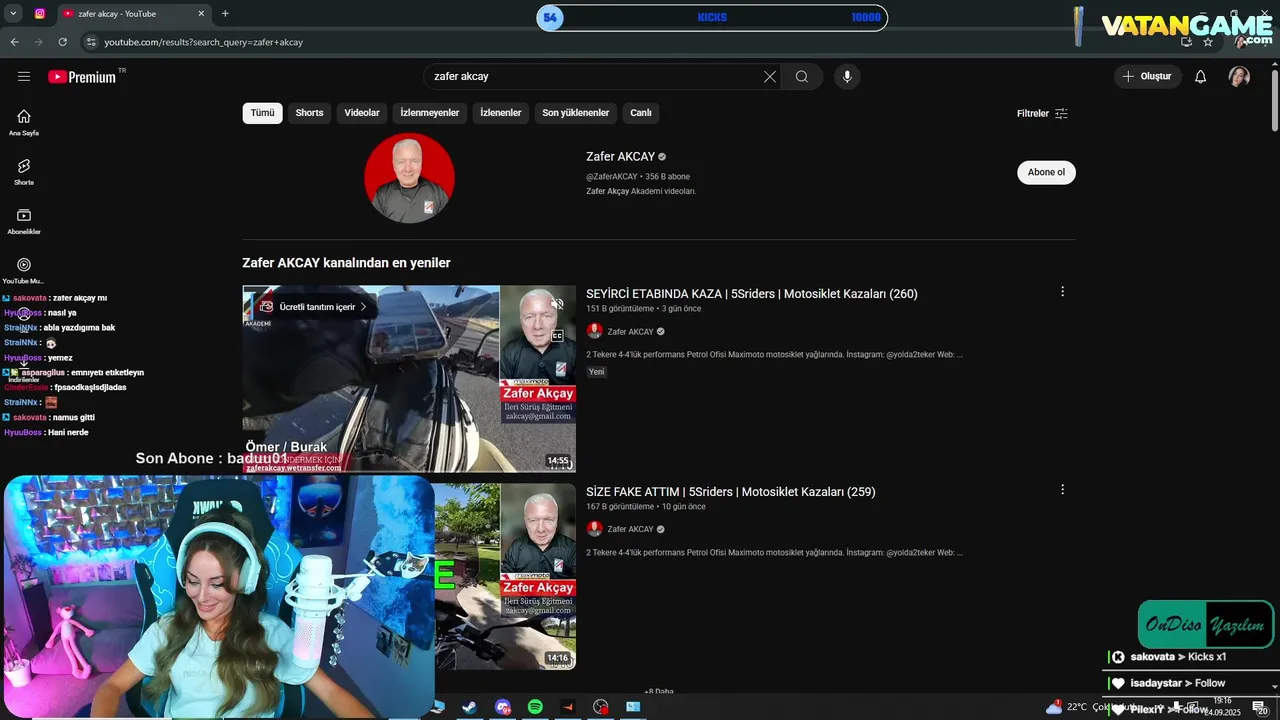Click the install app icon in address bar

coord(1186,42)
